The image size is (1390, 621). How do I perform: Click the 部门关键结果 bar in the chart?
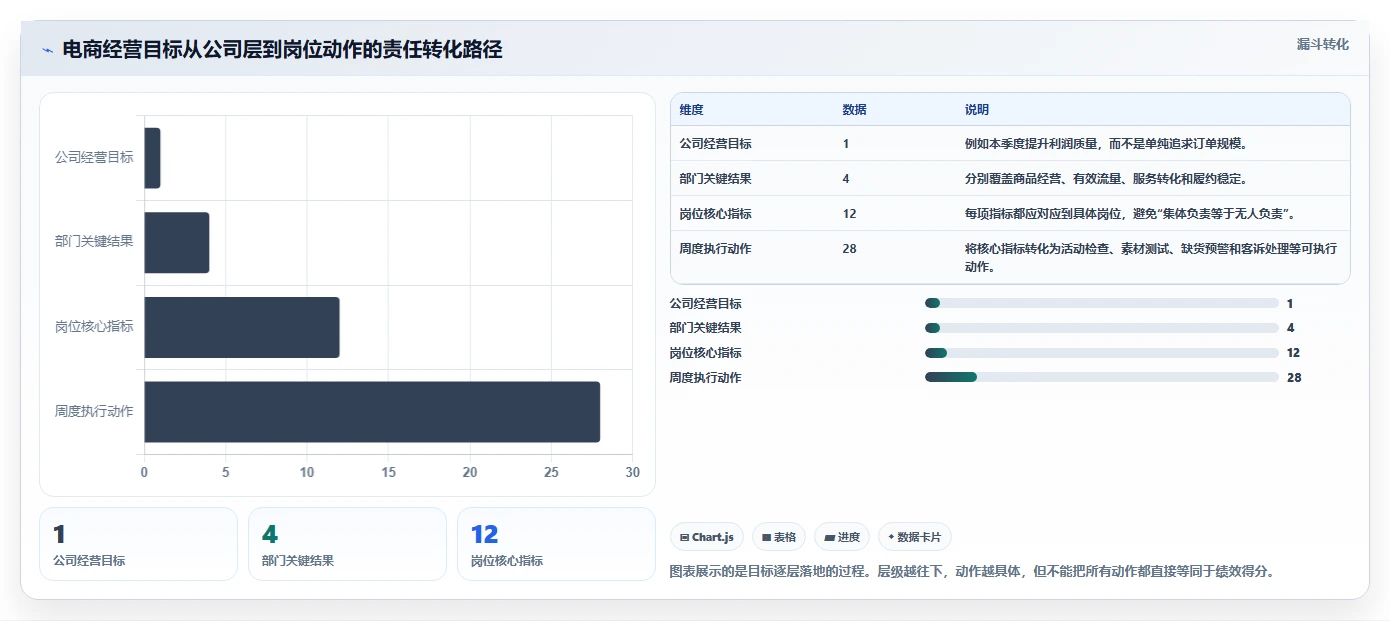(177, 242)
